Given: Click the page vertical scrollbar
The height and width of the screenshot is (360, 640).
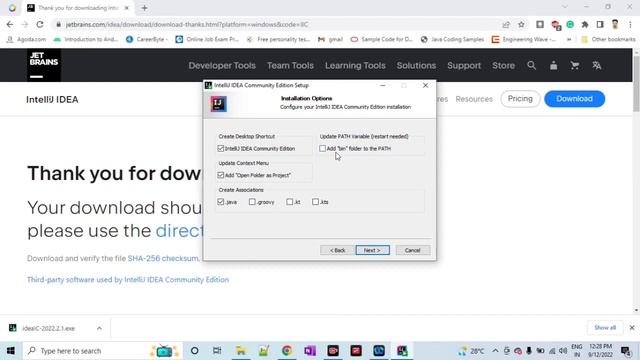Looking at the screenshot, I should 636,84.
